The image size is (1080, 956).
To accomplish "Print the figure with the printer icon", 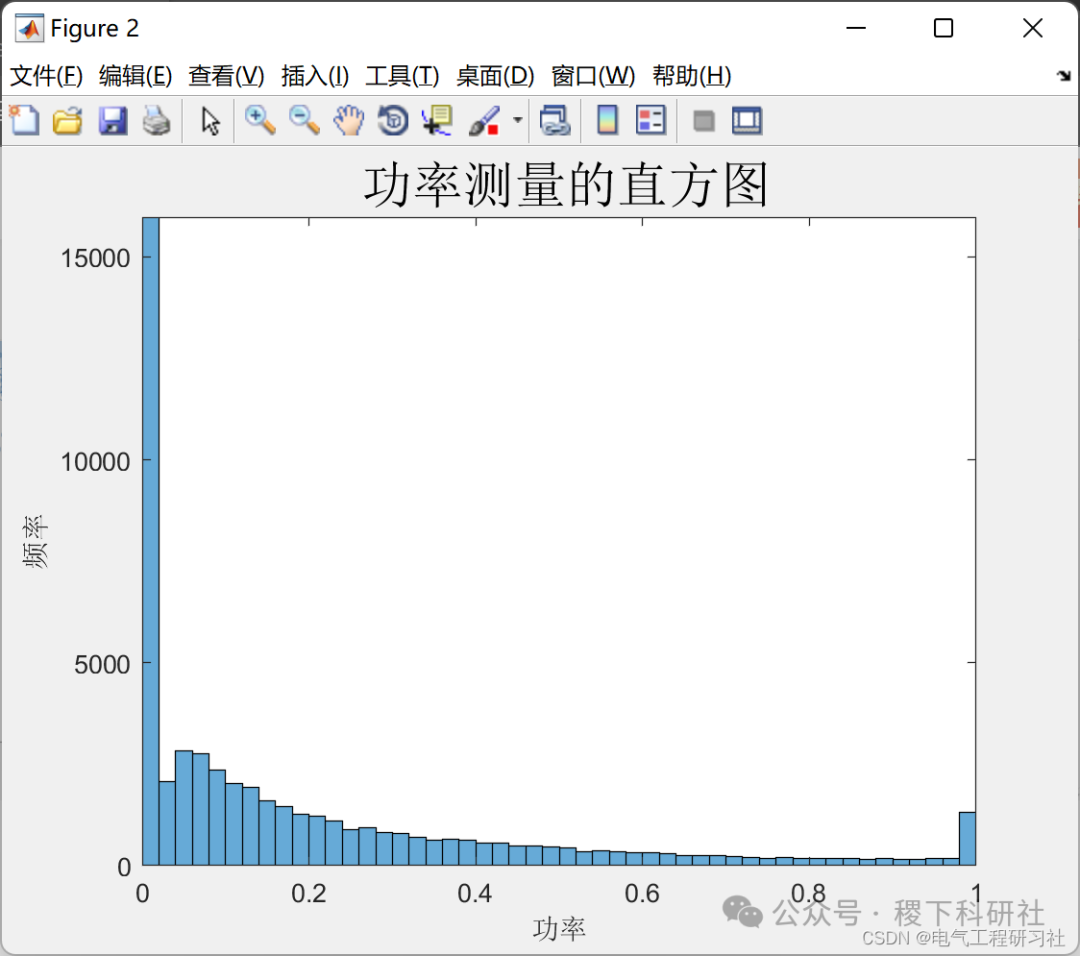I will point(156,121).
